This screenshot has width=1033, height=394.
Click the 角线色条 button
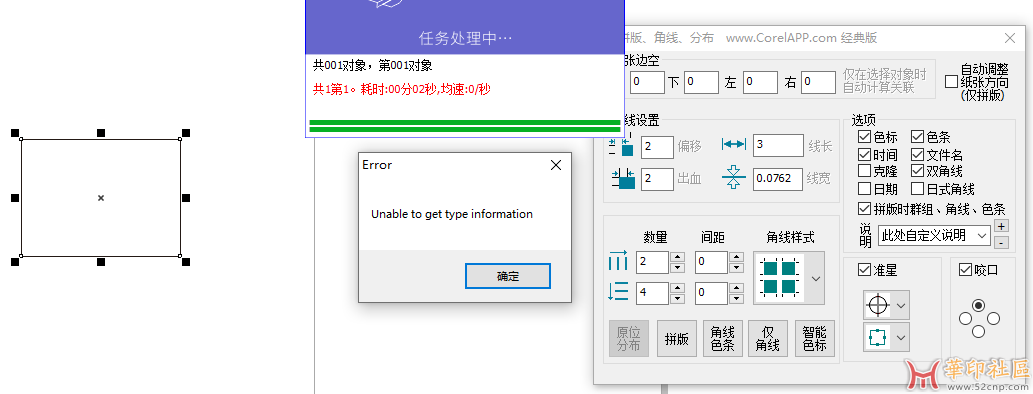[723, 339]
